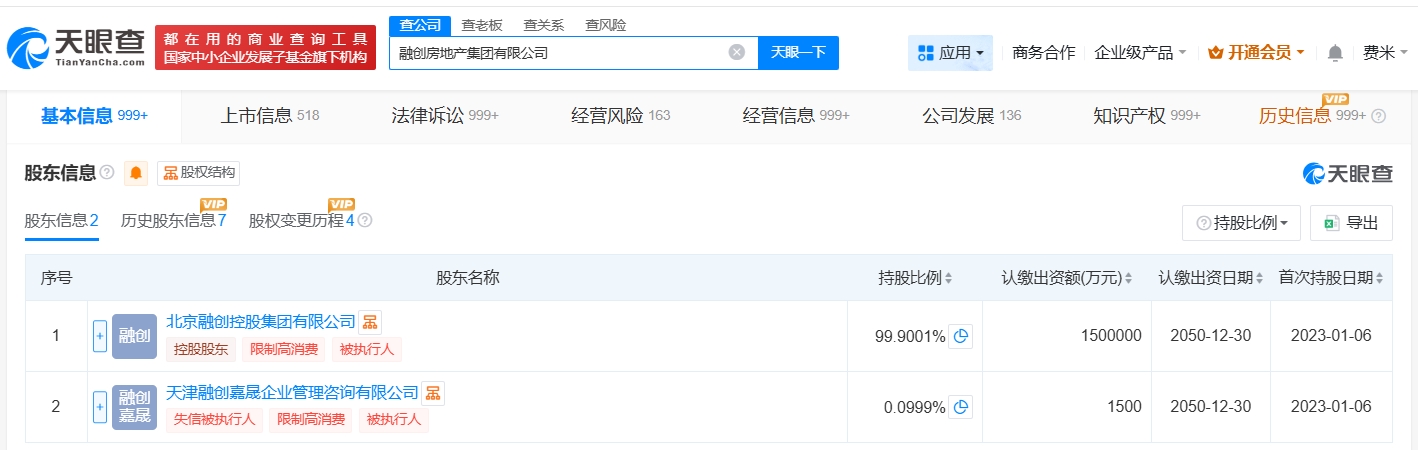Image resolution: width=1418 pixels, height=450 pixels.
Task: Open equity structure icon for 北京融创控股集团有限公司
Action: click(370, 322)
